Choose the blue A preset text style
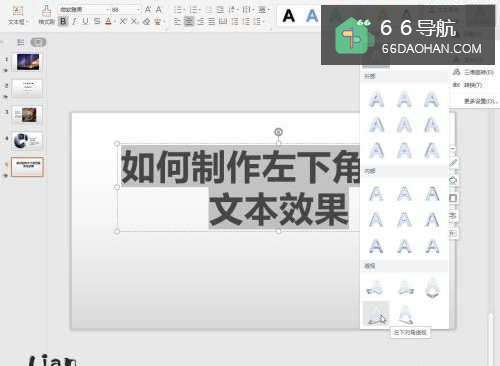500x366 pixels. tap(312, 16)
